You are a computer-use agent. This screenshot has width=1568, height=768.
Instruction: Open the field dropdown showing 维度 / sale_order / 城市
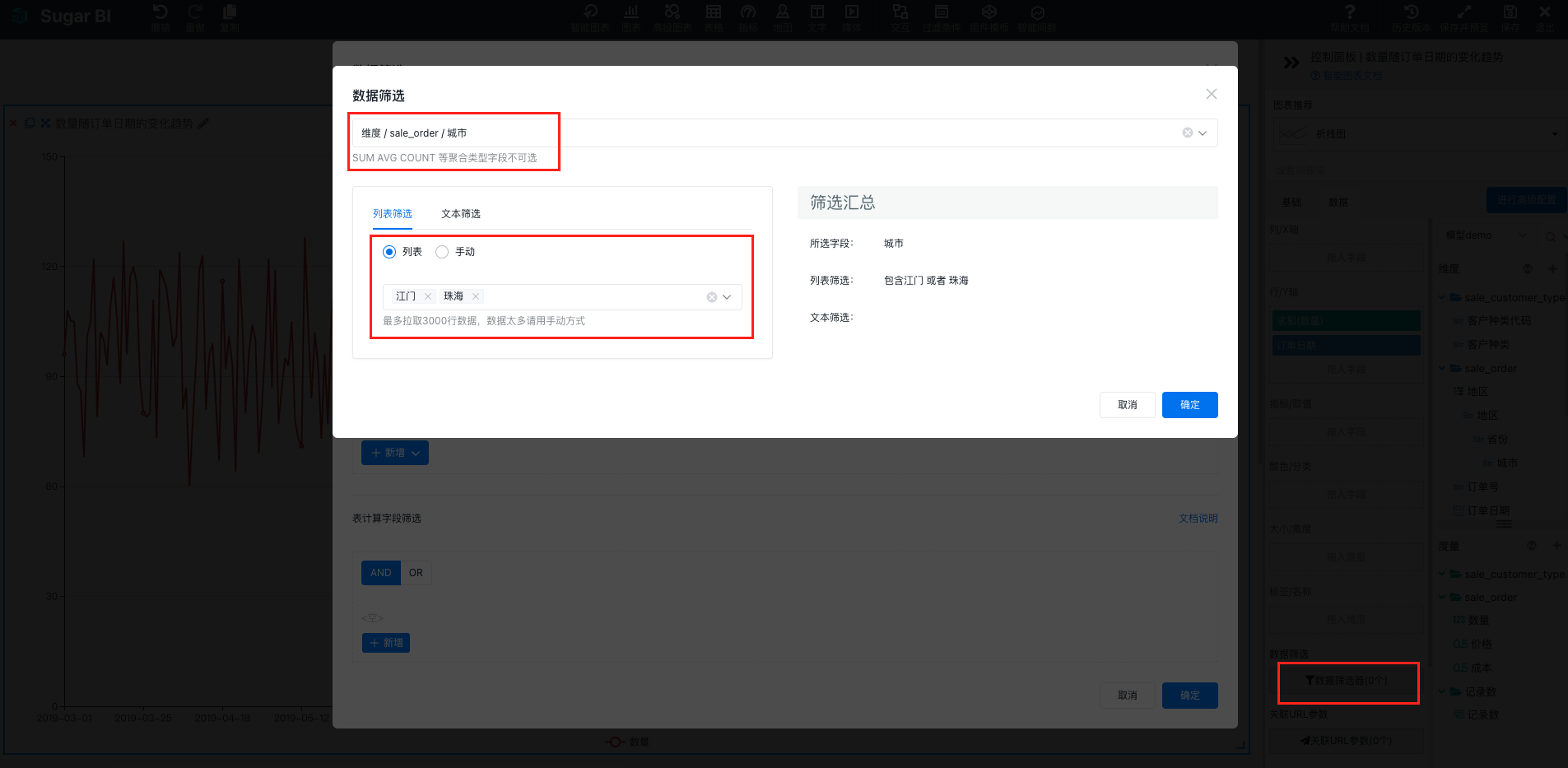(x=784, y=133)
